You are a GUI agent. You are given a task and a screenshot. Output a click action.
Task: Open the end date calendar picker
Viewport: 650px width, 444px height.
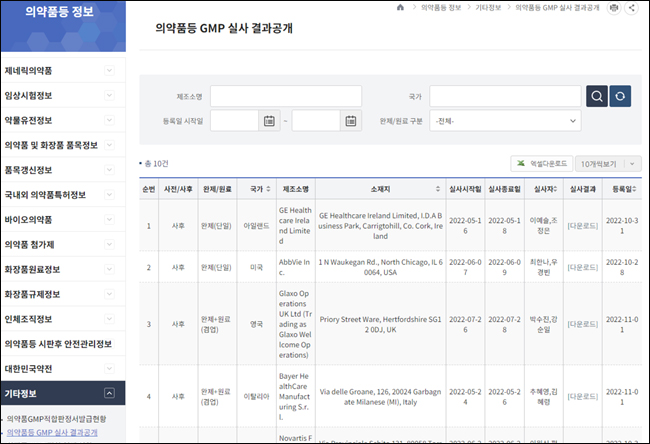coord(351,121)
